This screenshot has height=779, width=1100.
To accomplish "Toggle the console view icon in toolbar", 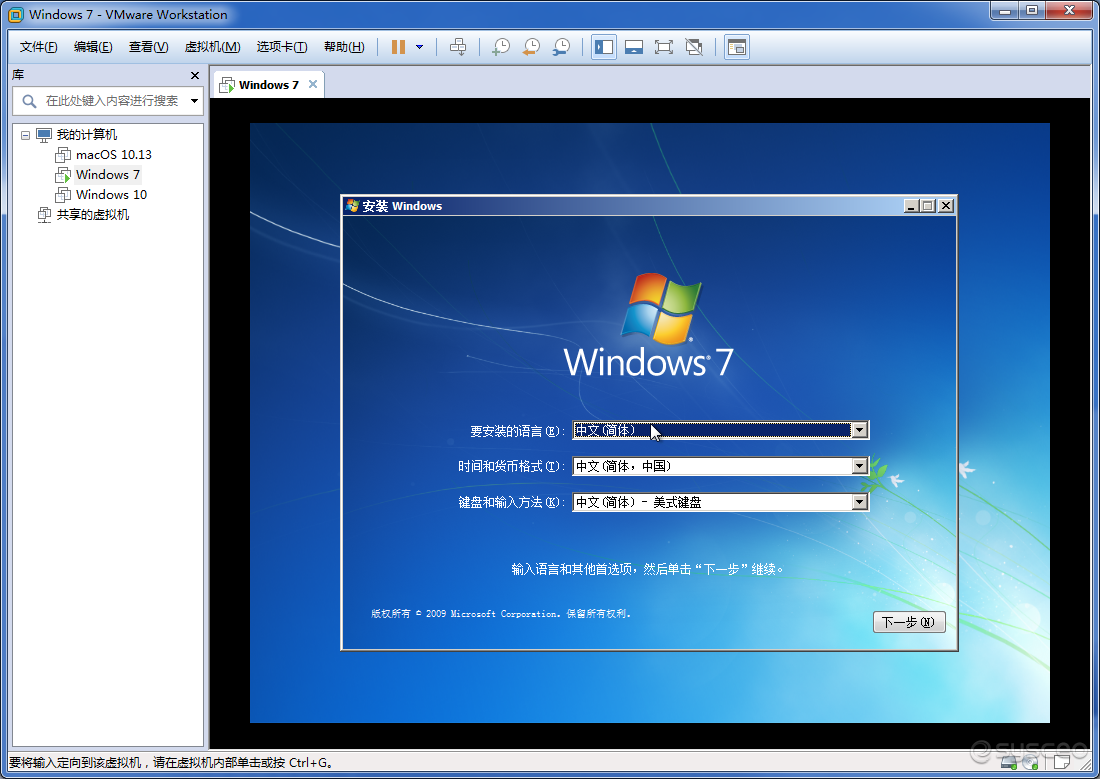I will 737,47.
